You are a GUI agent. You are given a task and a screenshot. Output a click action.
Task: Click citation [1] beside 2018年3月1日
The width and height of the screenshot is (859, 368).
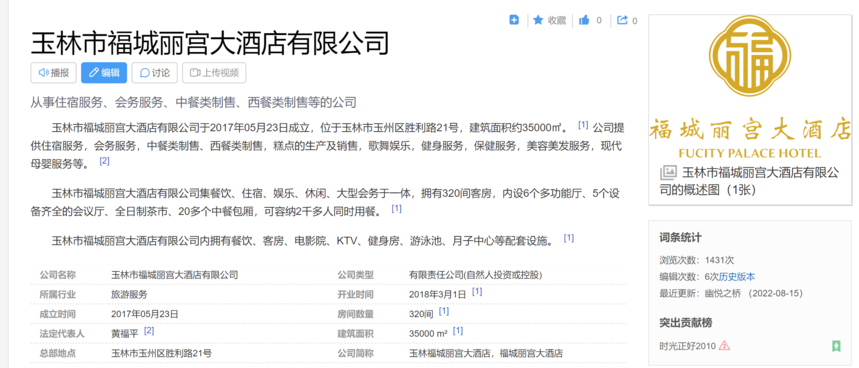477,292
